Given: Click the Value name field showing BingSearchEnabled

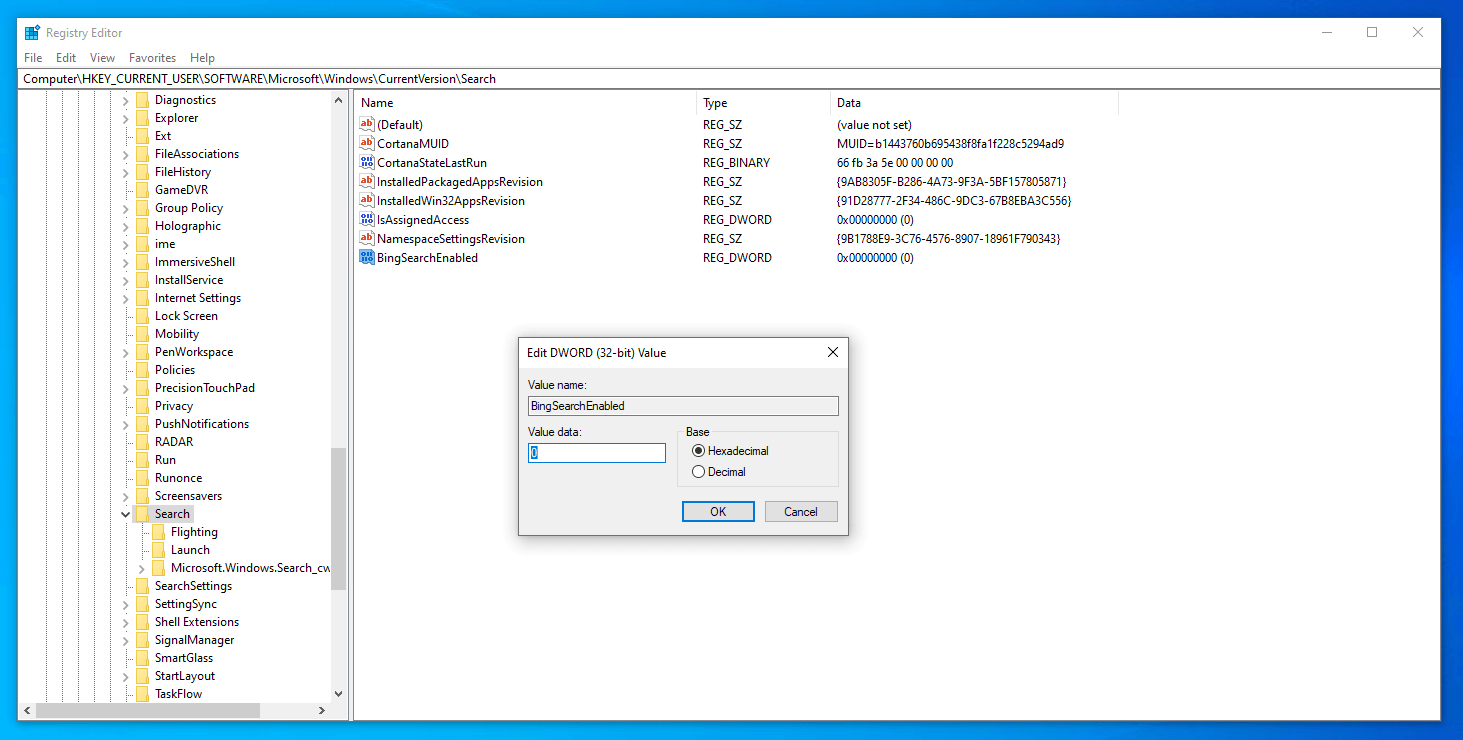Looking at the screenshot, I should click(683, 406).
